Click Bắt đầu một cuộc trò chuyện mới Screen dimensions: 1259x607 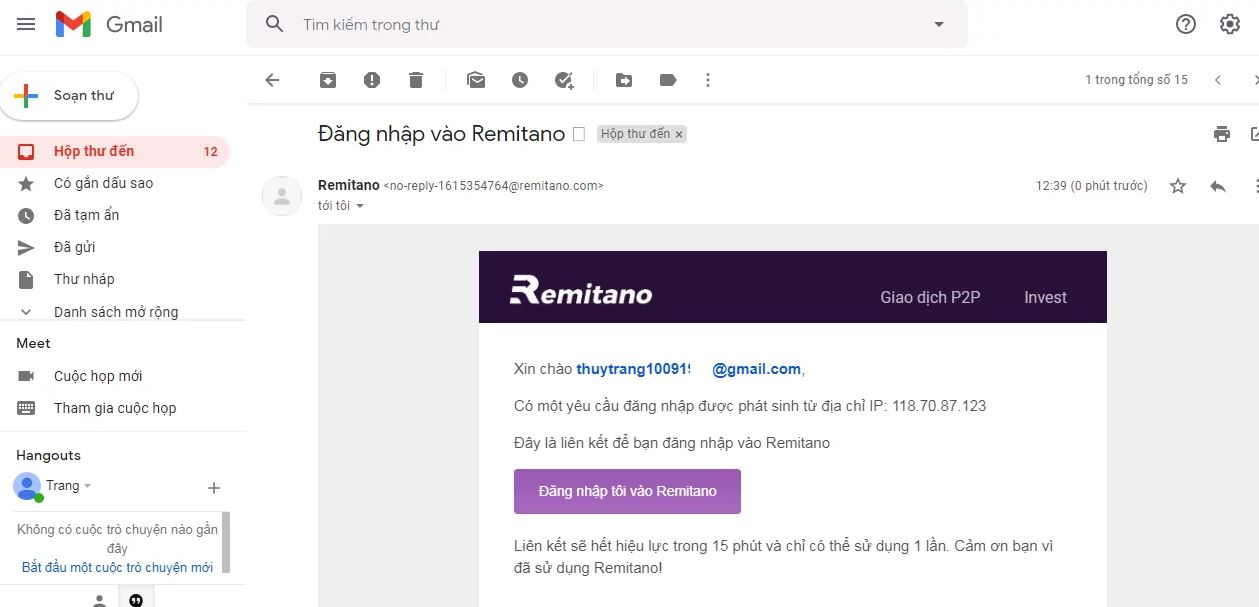(117, 567)
